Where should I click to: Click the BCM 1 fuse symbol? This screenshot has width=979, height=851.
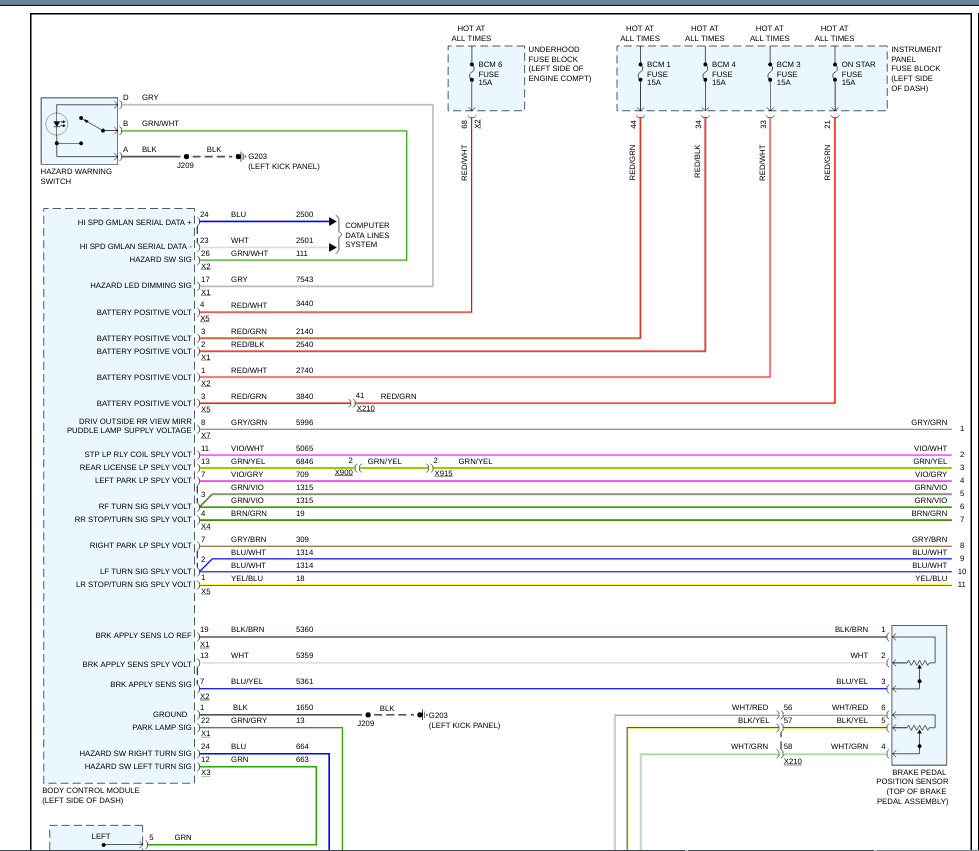click(641, 74)
